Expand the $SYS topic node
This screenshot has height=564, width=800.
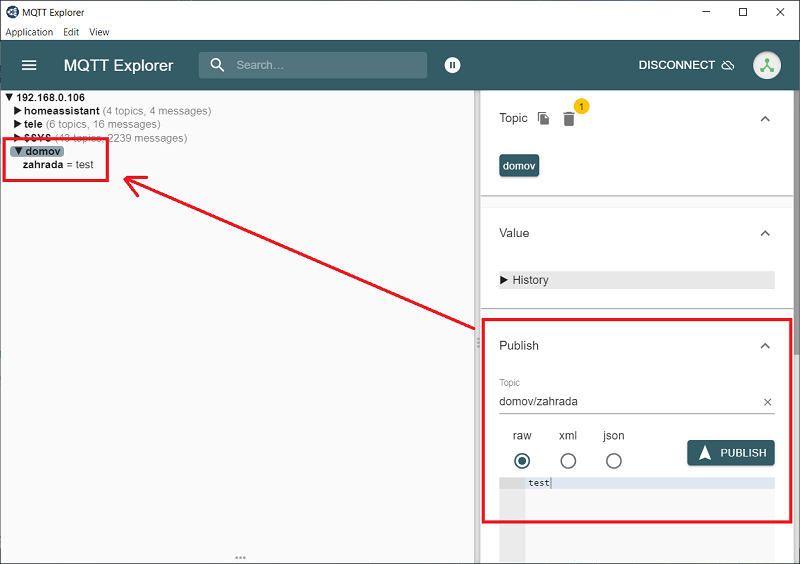[x=17, y=137]
